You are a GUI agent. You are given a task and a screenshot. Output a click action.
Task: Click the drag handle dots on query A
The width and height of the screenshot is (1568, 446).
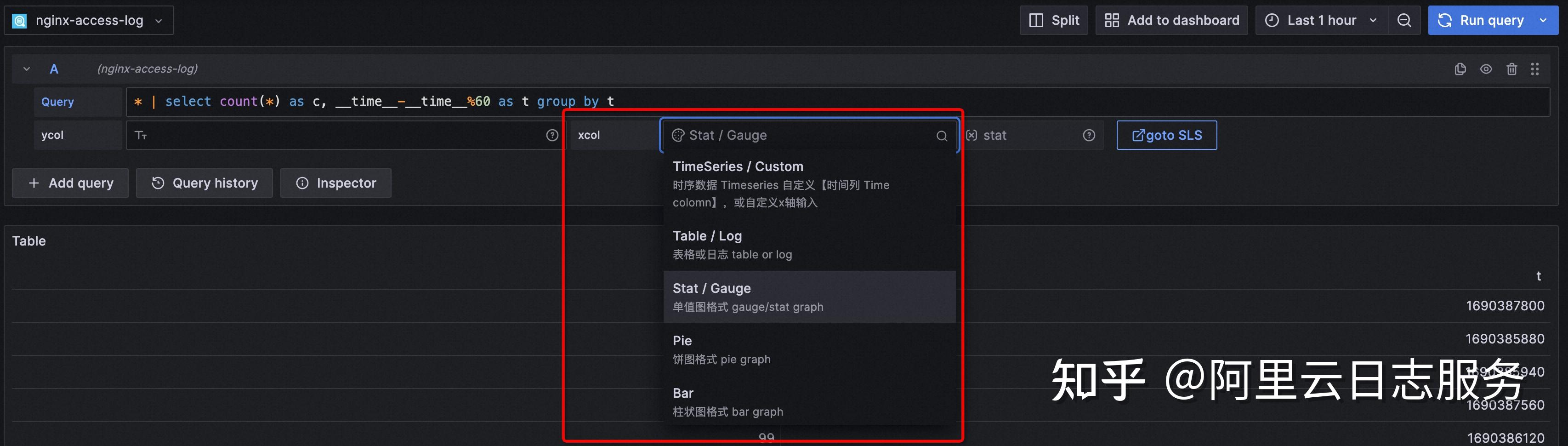[1535, 69]
